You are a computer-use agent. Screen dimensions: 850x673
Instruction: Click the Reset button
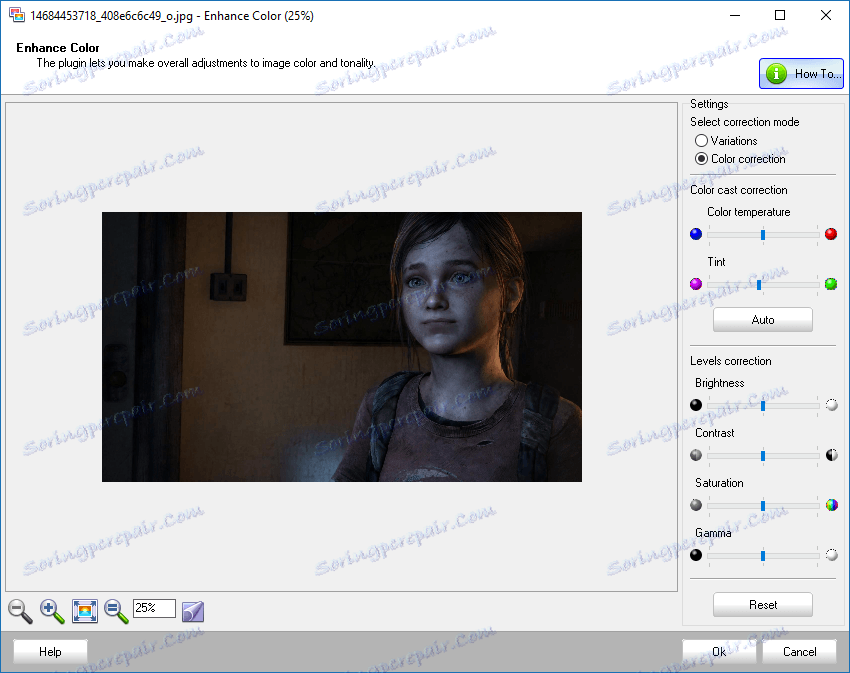coord(763,604)
